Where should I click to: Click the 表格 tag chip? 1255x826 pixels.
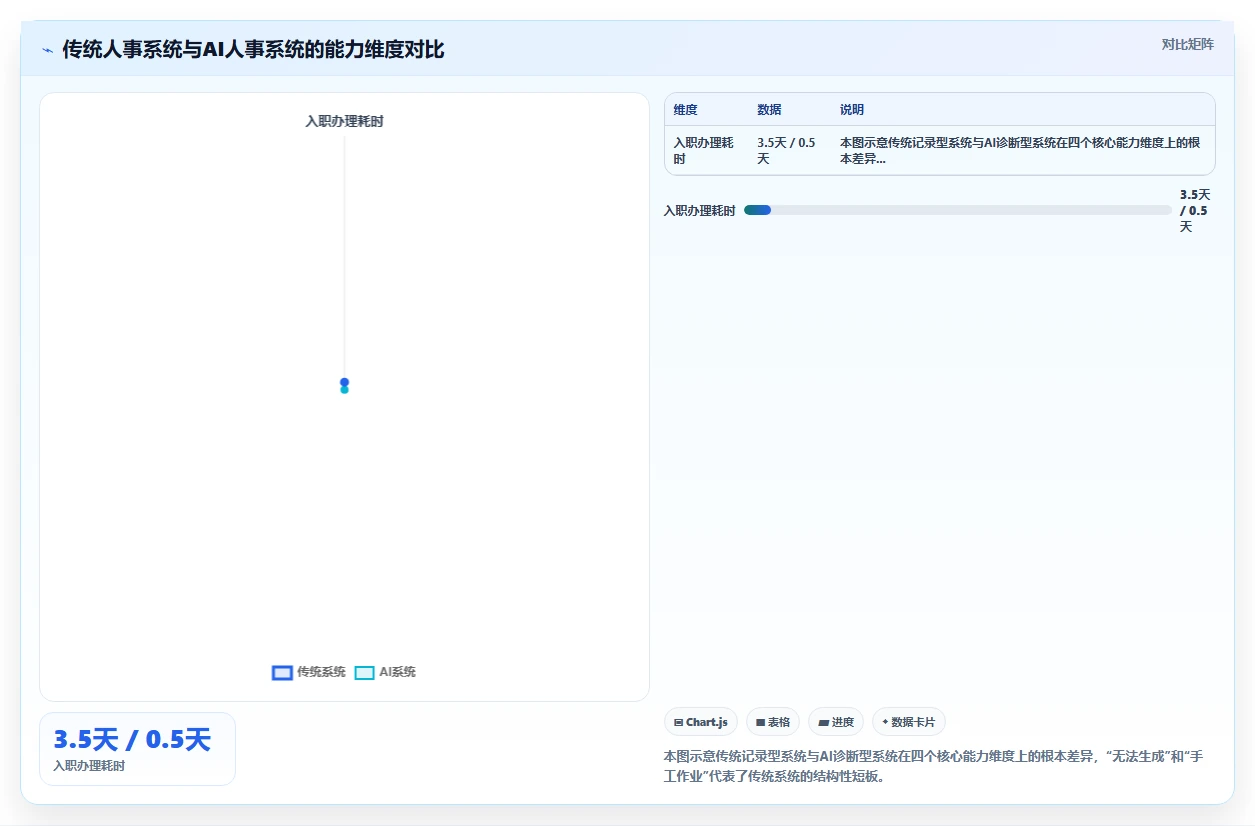(773, 722)
